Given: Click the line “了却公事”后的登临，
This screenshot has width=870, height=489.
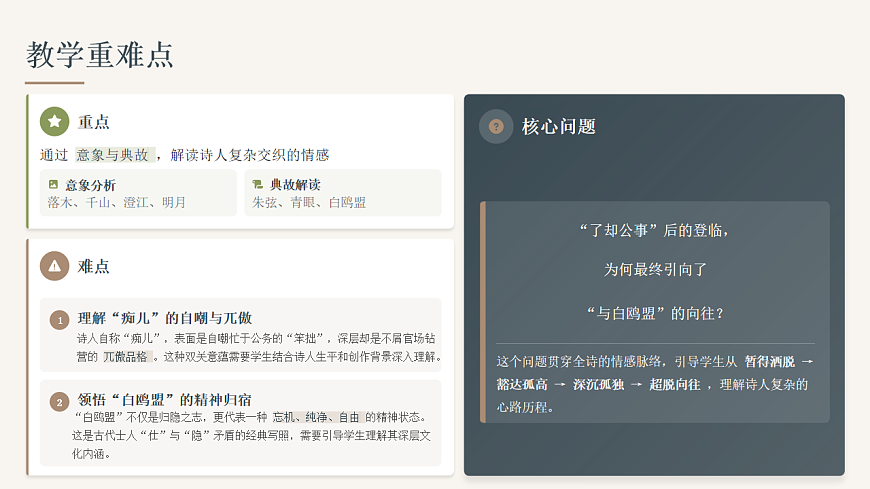Looking at the screenshot, I should pos(655,230).
